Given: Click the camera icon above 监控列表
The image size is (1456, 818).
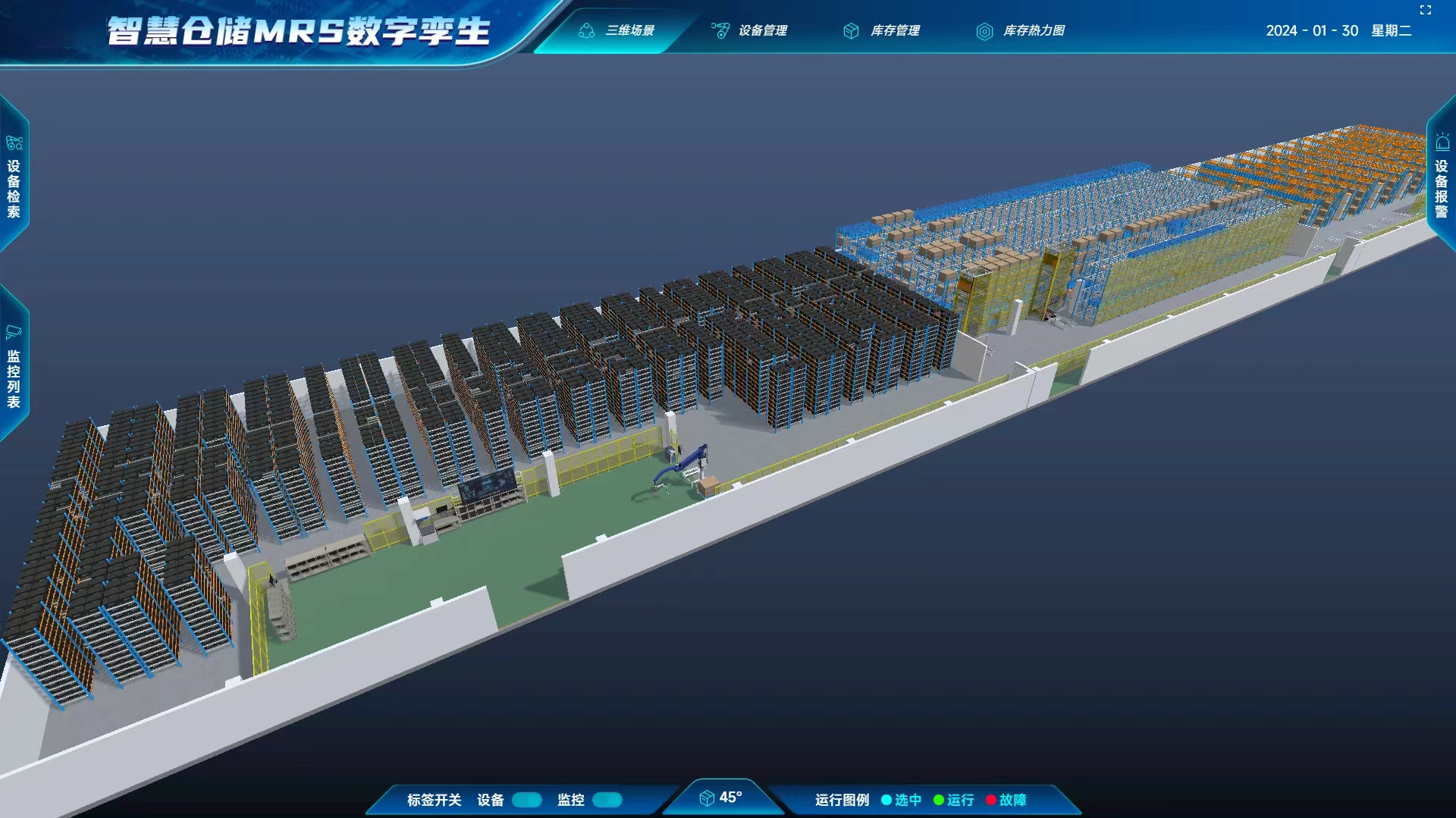Looking at the screenshot, I should click(x=15, y=331).
